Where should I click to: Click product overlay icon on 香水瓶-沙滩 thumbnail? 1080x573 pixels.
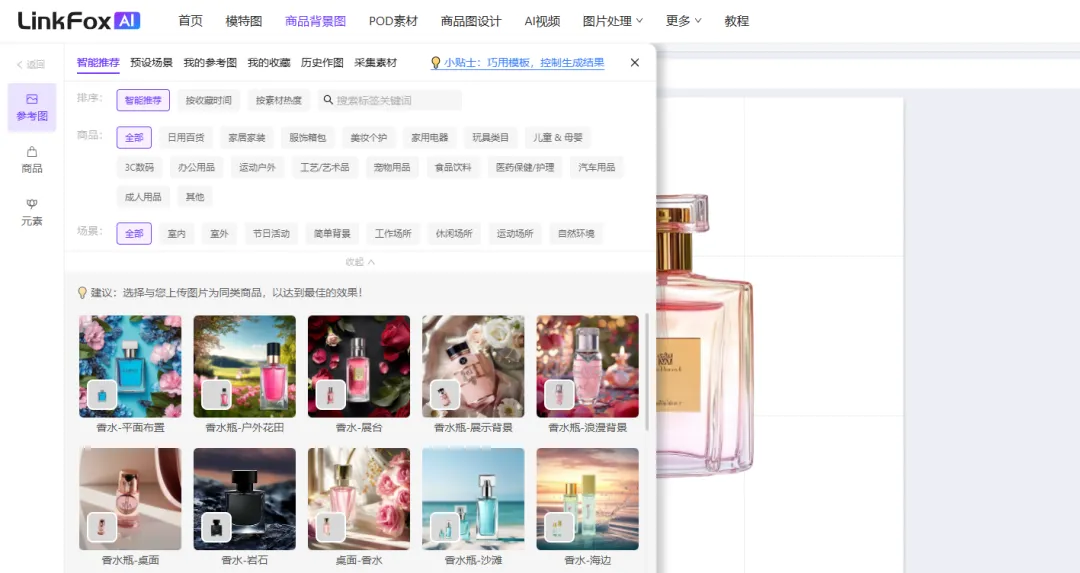445,528
